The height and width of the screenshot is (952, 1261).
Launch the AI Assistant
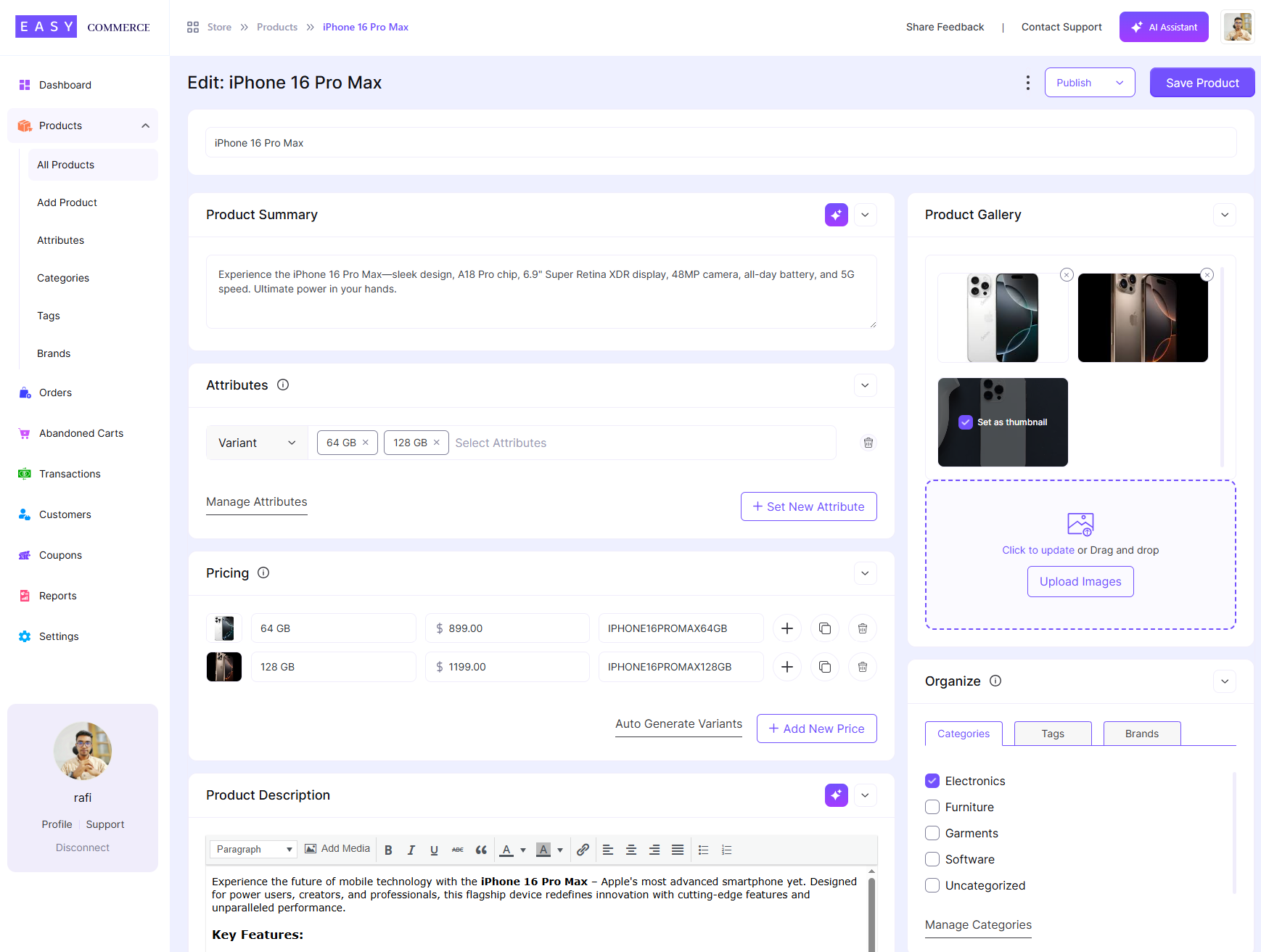pos(1164,27)
